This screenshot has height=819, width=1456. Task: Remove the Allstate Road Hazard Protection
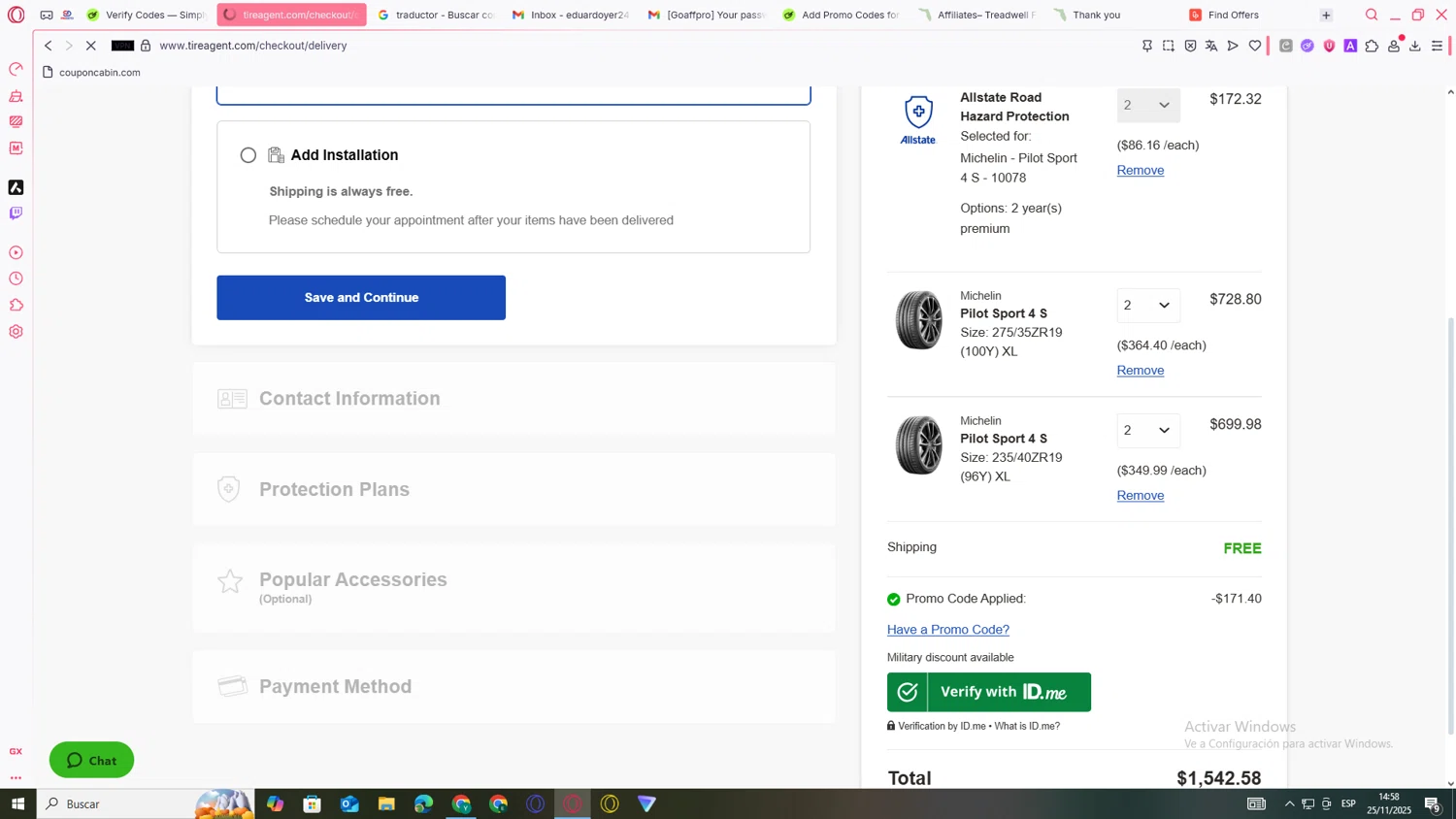(1140, 171)
